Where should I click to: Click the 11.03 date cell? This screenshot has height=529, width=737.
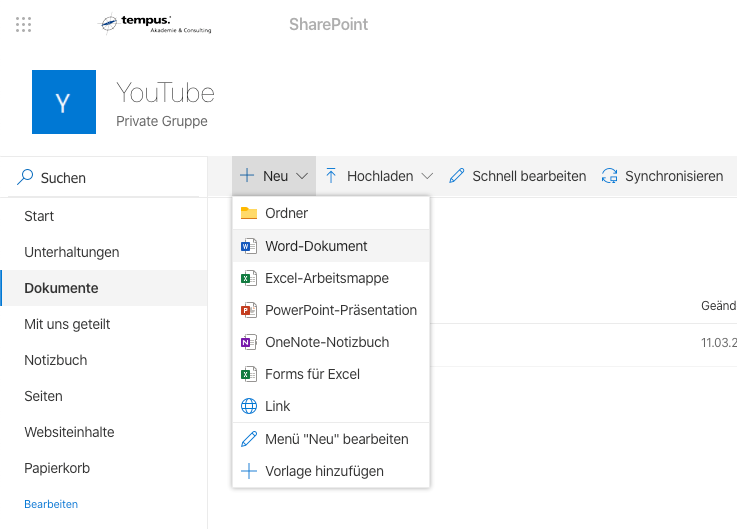tap(719, 343)
